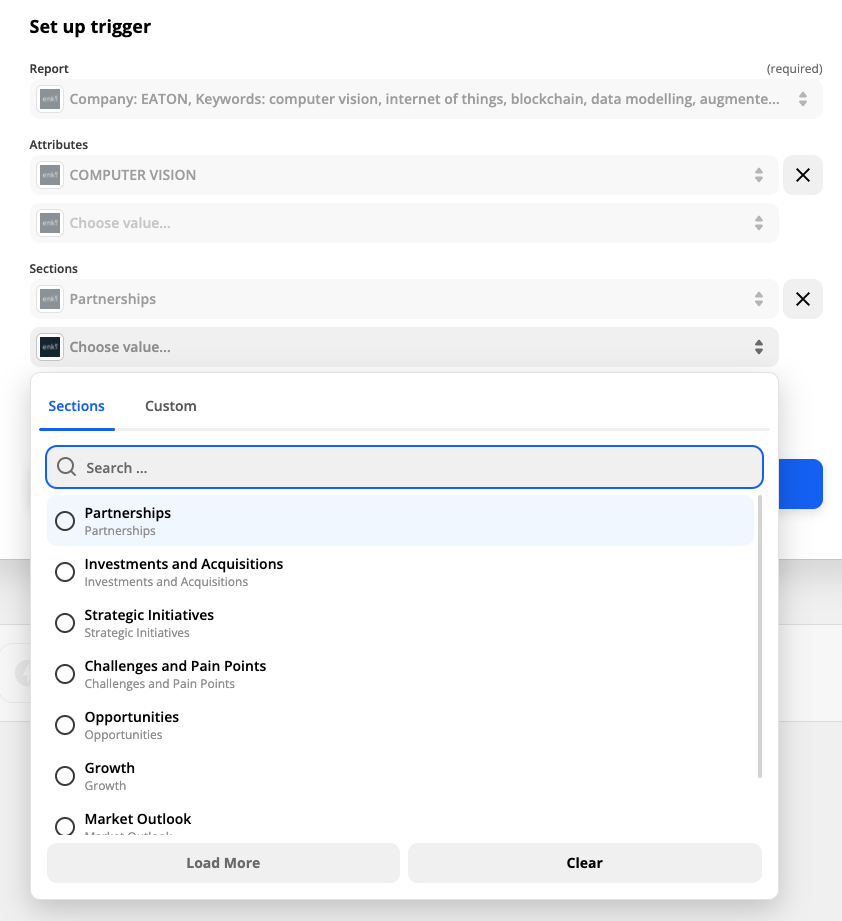Click the app icon in empty Attributes field
Image resolution: width=842 pixels, height=921 pixels.
50,223
